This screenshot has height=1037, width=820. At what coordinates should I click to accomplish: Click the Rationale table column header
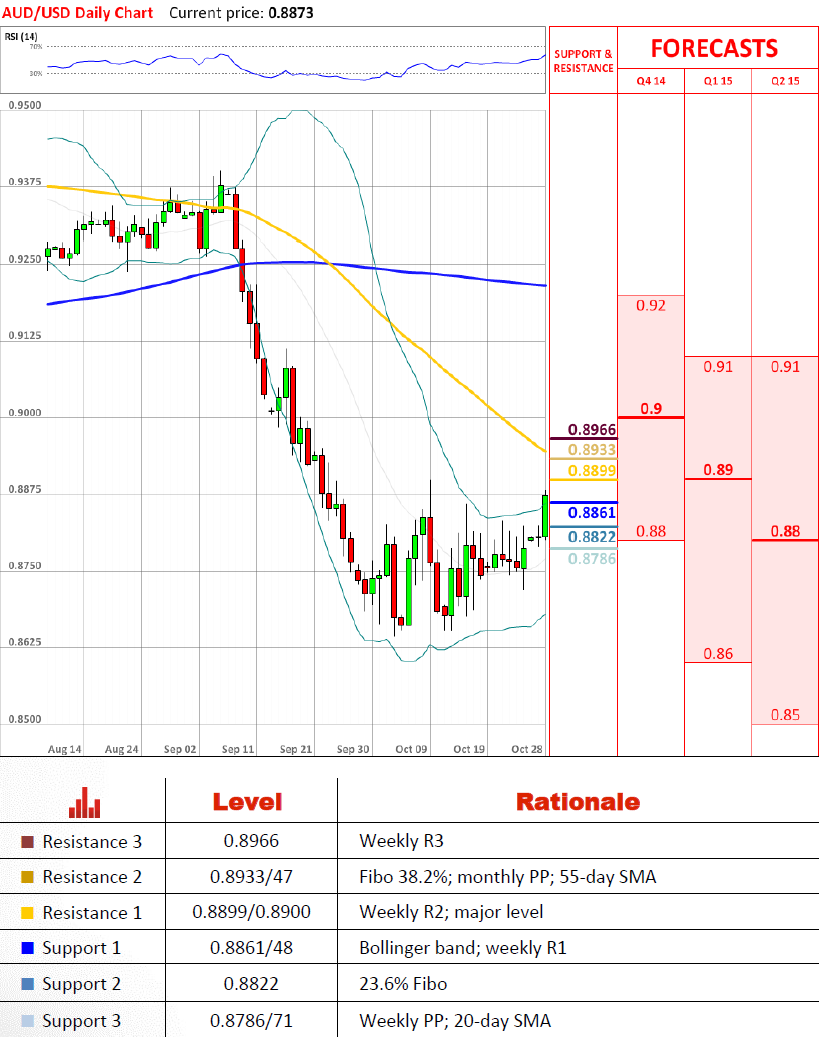click(x=578, y=802)
